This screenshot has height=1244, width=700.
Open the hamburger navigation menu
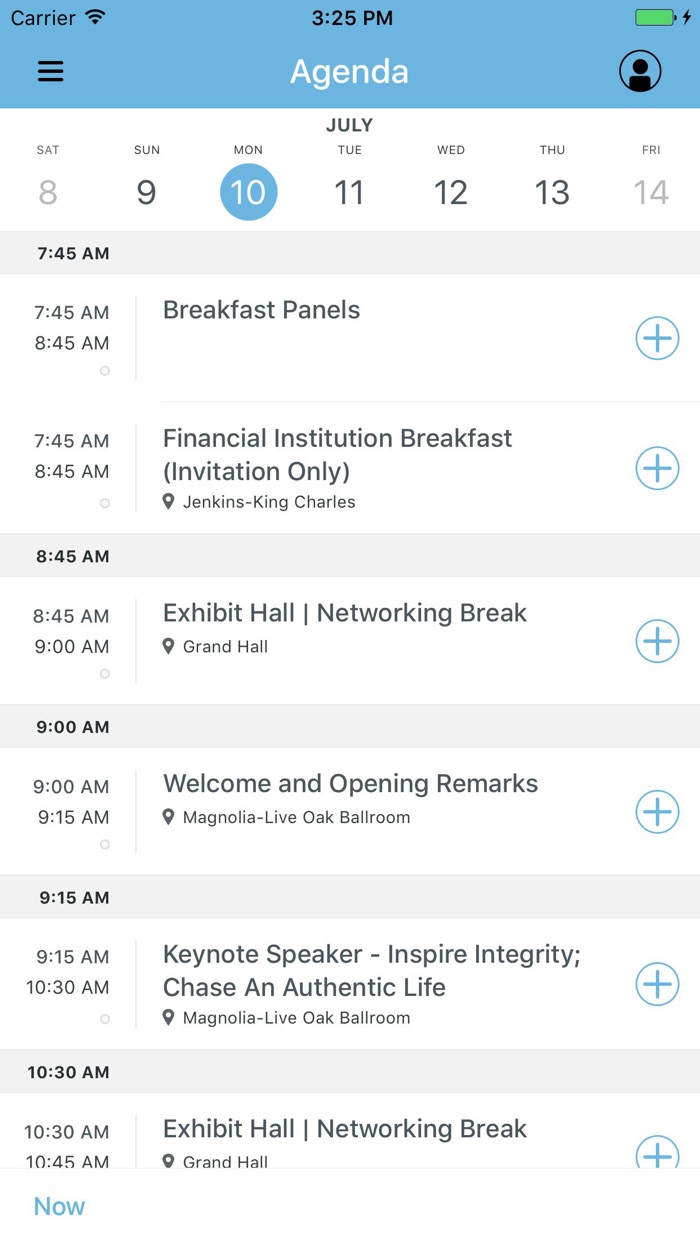[x=50, y=71]
